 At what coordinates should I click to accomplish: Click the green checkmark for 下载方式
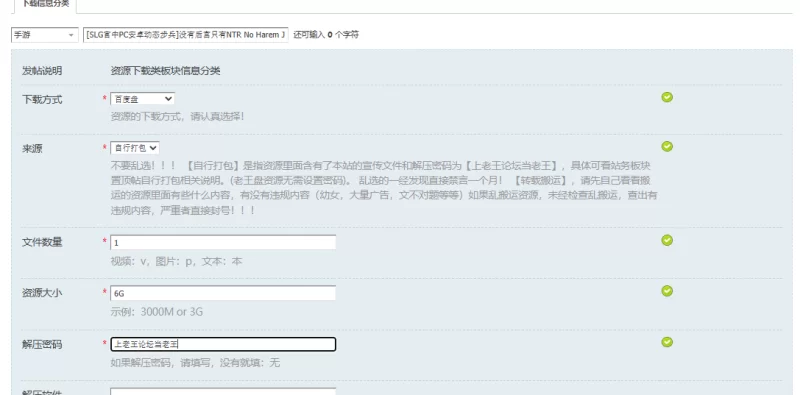tap(667, 97)
